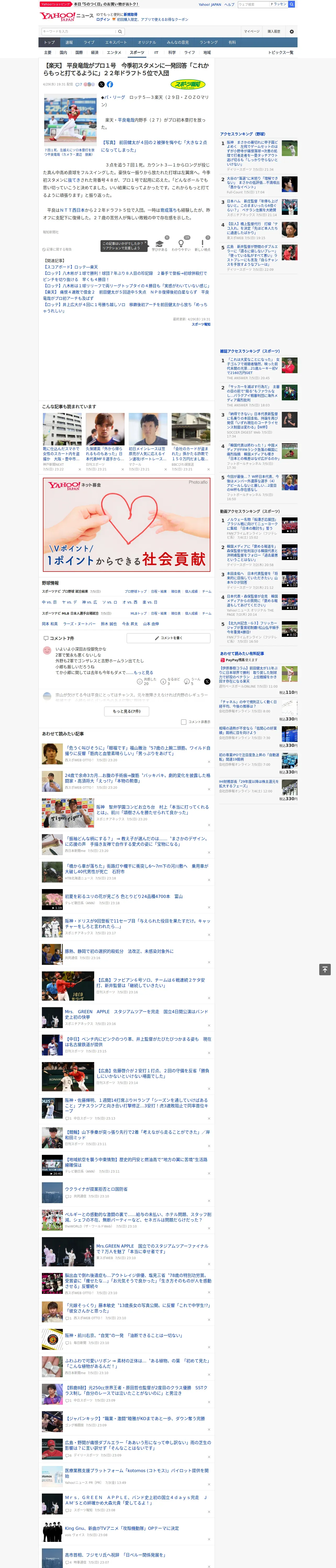Open トピックス一覧 link
336x1568 pixels.
tap(281, 52)
